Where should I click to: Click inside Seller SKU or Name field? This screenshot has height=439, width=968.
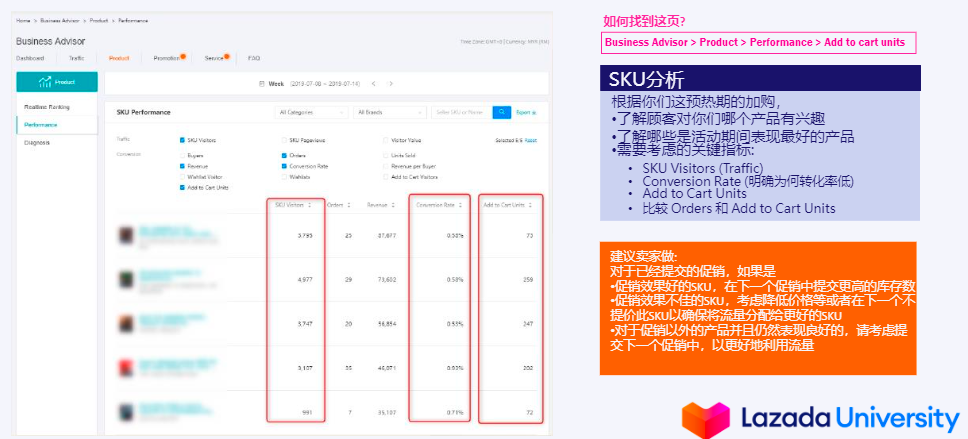click(461, 112)
